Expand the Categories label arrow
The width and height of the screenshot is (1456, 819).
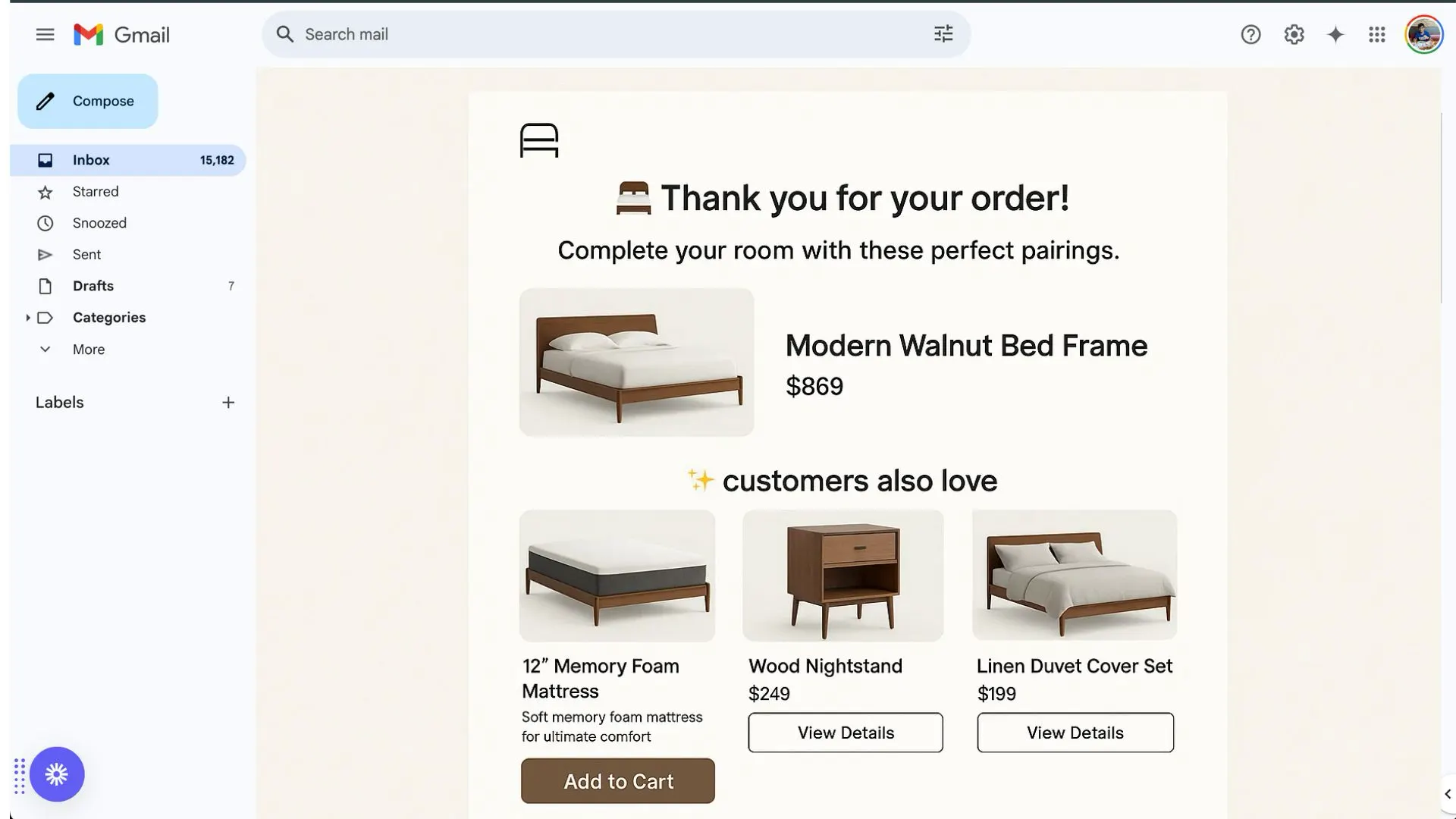(x=28, y=318)
